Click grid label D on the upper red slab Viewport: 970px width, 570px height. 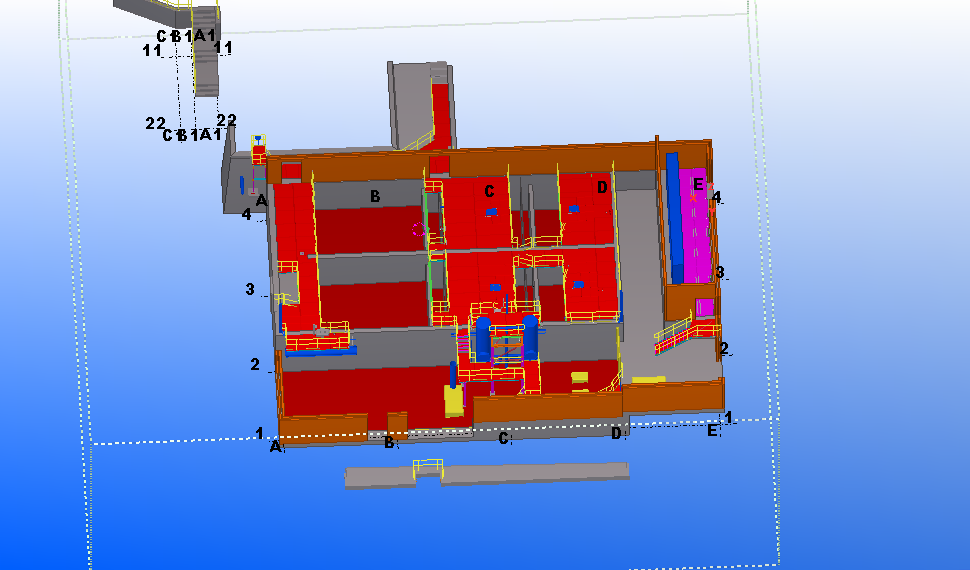[x=602, y=187]
